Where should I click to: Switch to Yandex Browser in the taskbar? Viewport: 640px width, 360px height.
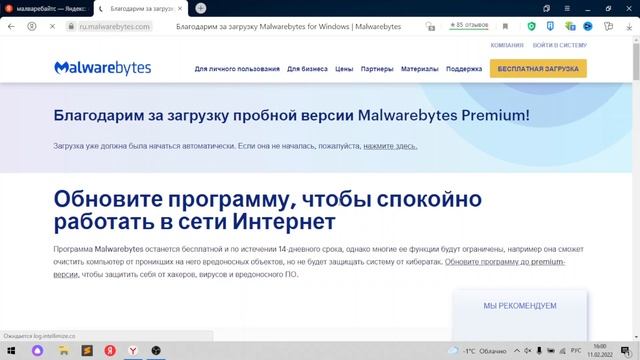[x=133, y=351]
